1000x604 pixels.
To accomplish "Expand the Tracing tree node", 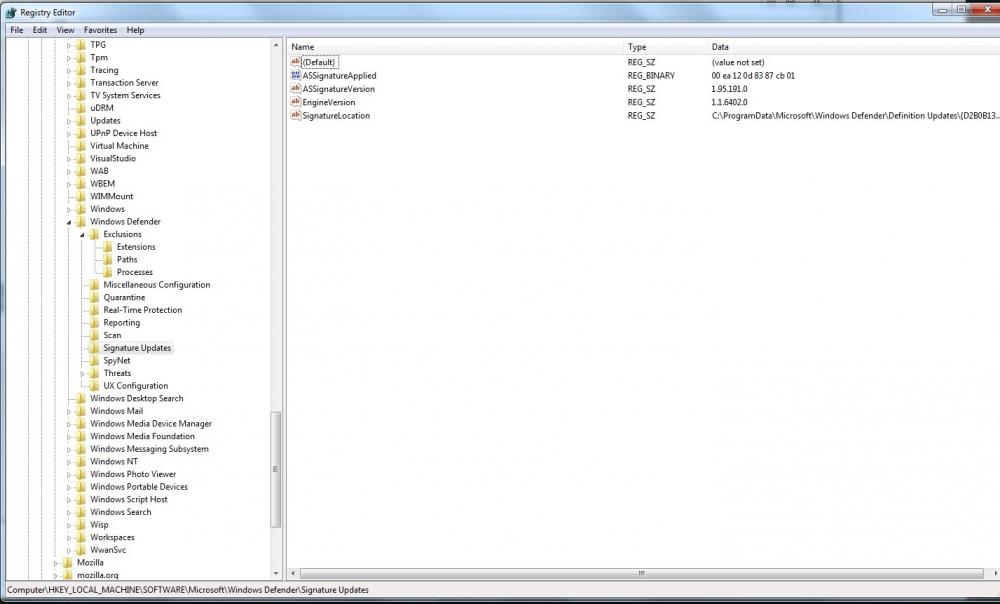I will point(69,70).
